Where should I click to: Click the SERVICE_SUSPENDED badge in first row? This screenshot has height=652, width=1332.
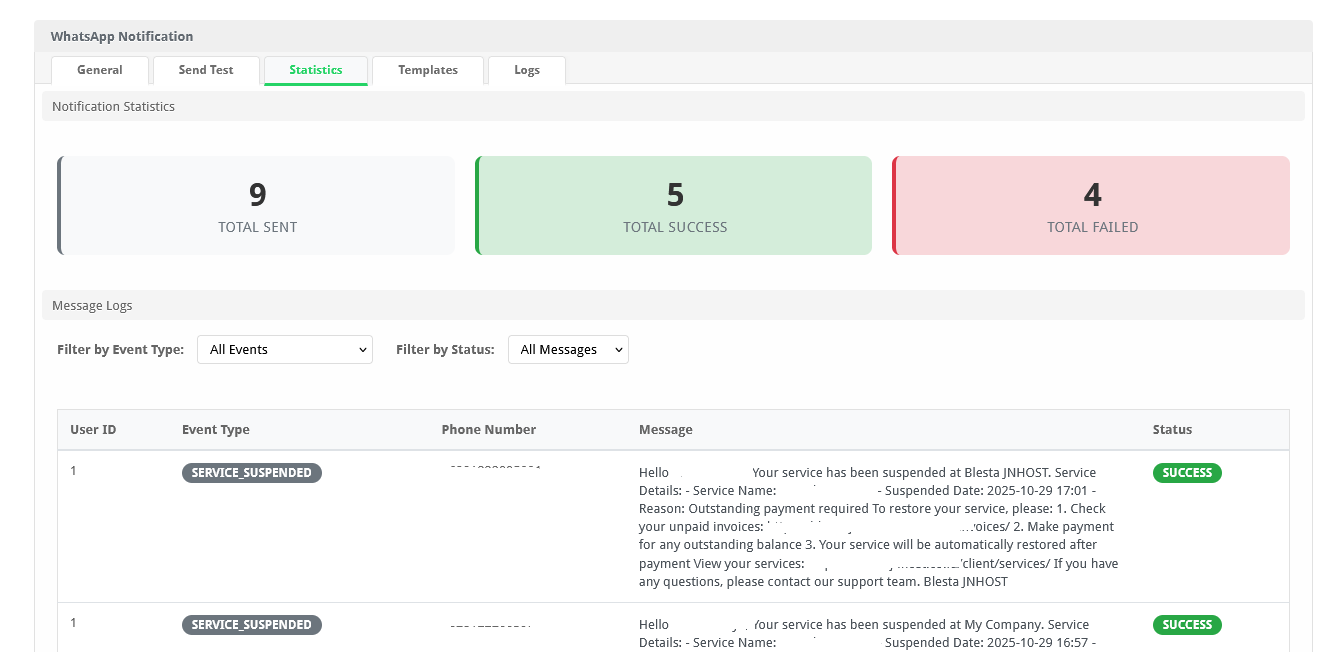coord(252,473)
